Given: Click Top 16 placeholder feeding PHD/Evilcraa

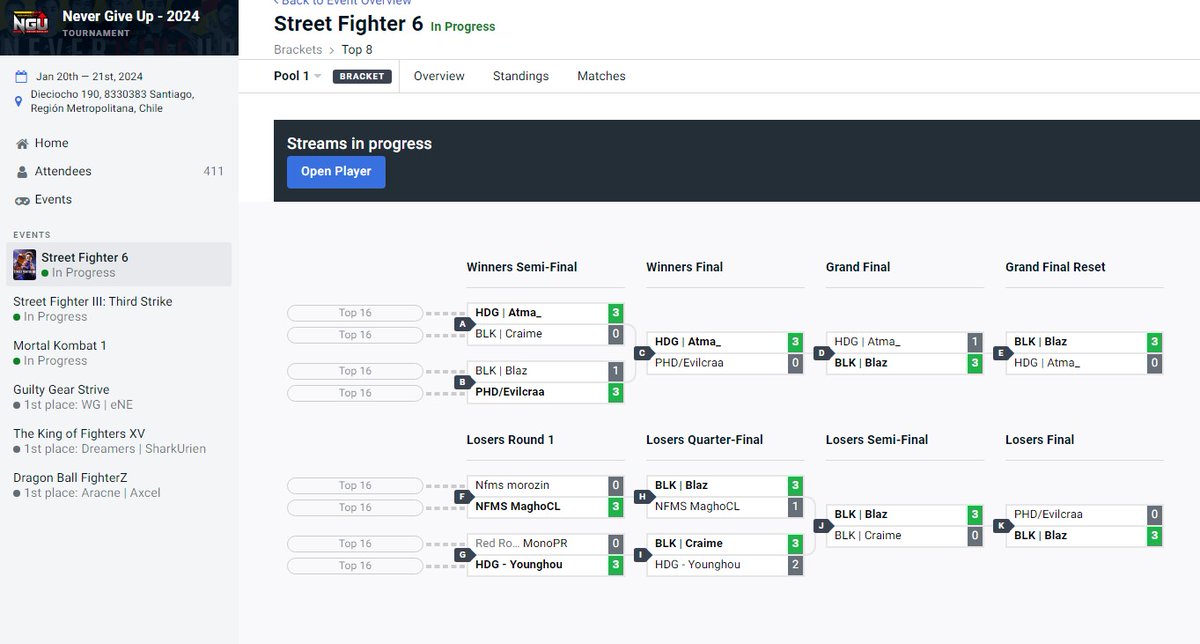Looking at the screenshot, I should point(355,393).
